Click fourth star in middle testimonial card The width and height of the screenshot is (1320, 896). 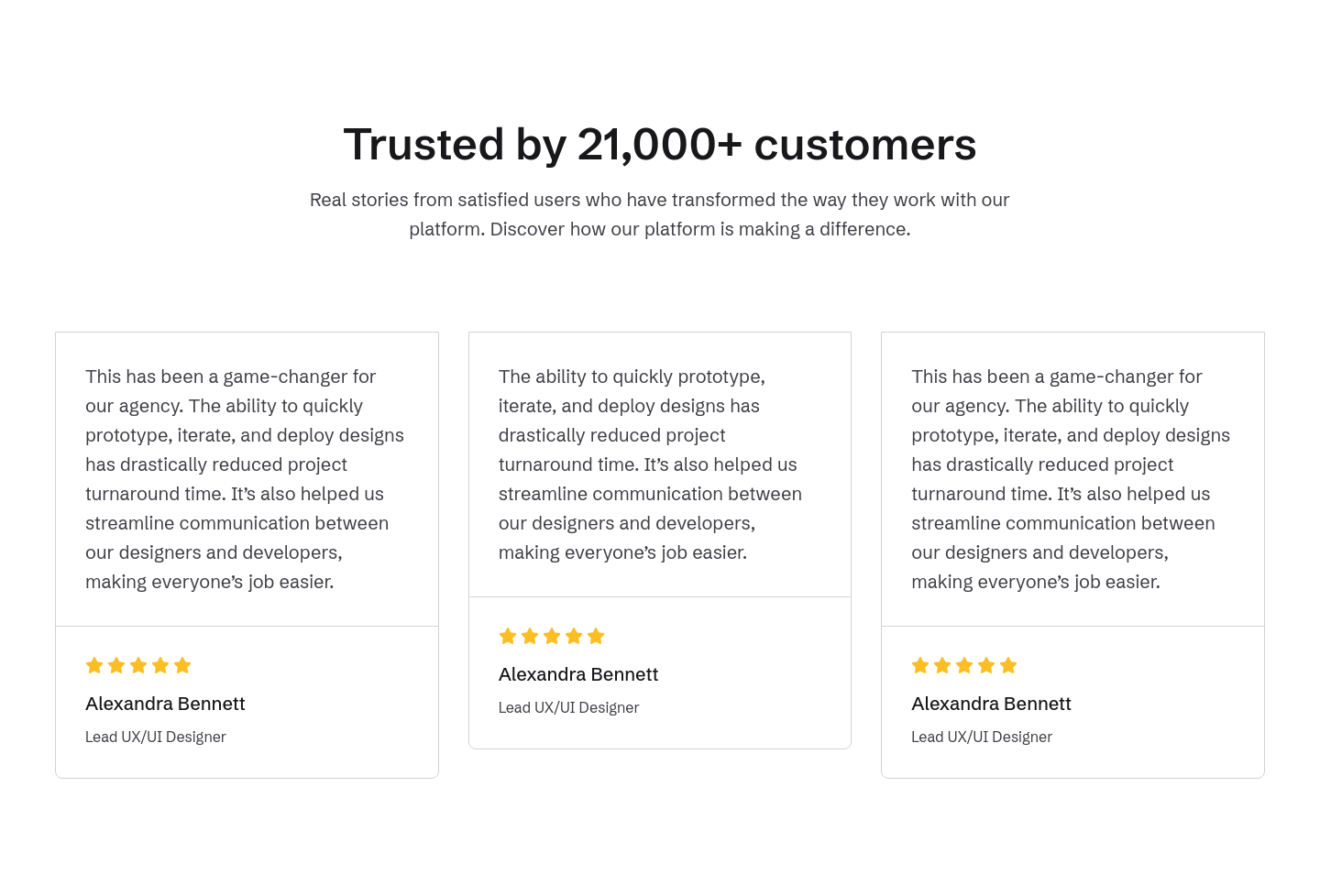pyautogui.click(x=574, y=636)
